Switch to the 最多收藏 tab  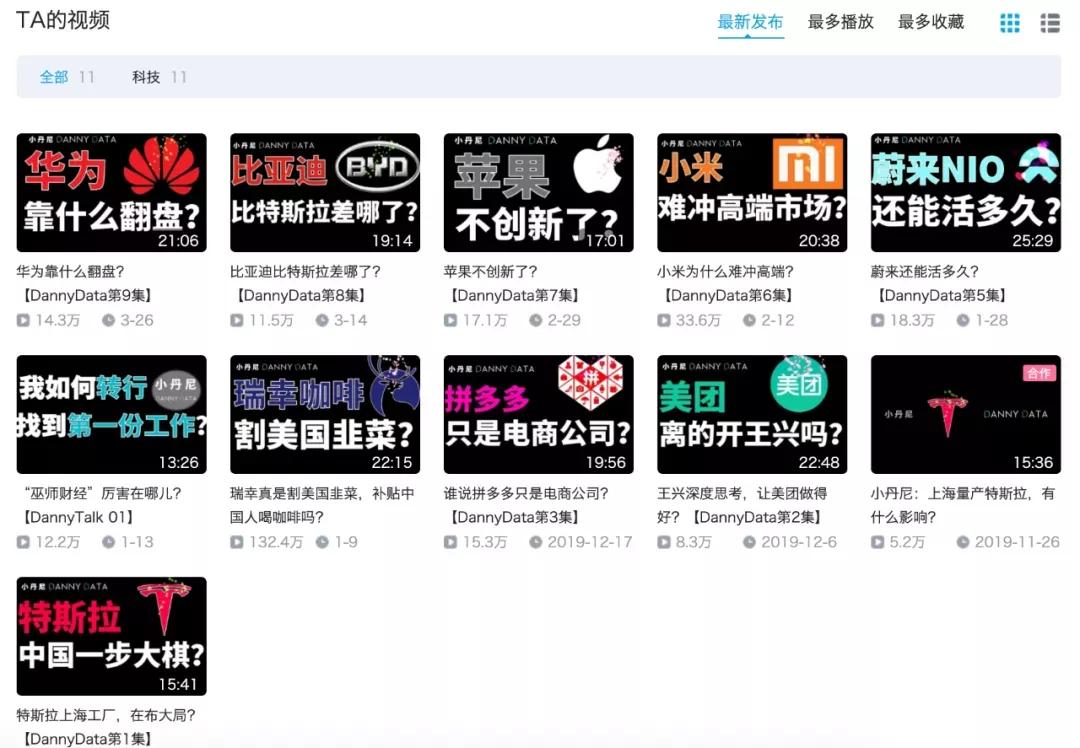tap(930, 21)
